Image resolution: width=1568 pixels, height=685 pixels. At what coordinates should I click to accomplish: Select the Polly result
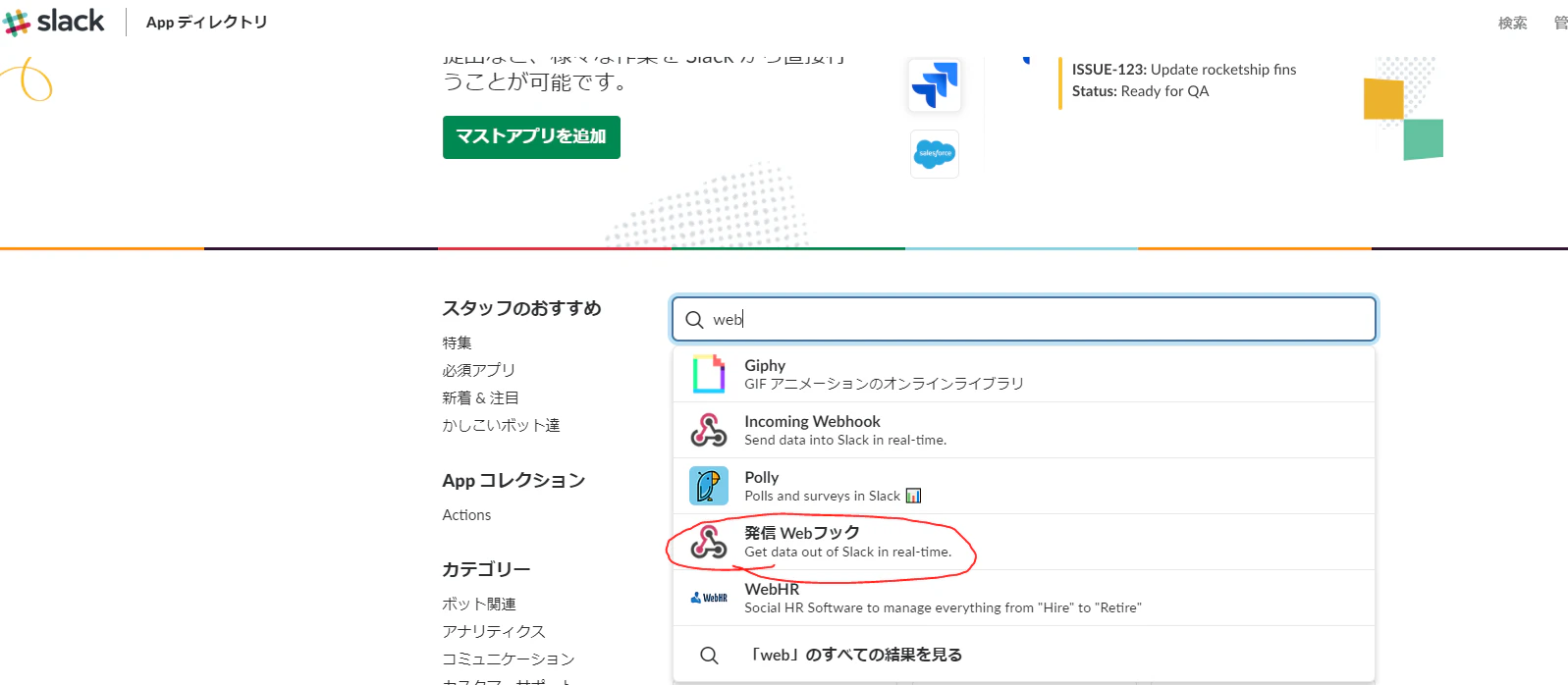click(1023, 486)
